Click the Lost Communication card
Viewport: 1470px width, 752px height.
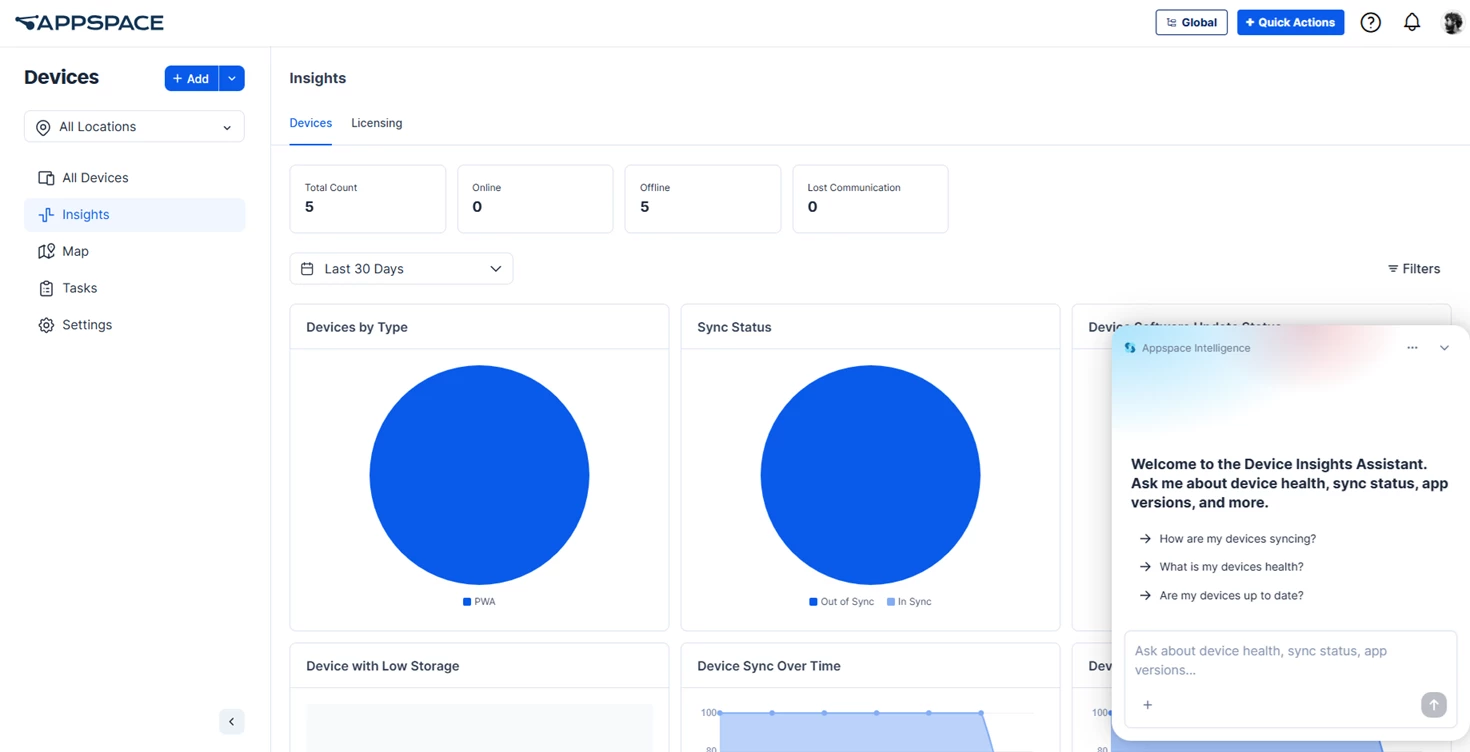click(870, 199)
